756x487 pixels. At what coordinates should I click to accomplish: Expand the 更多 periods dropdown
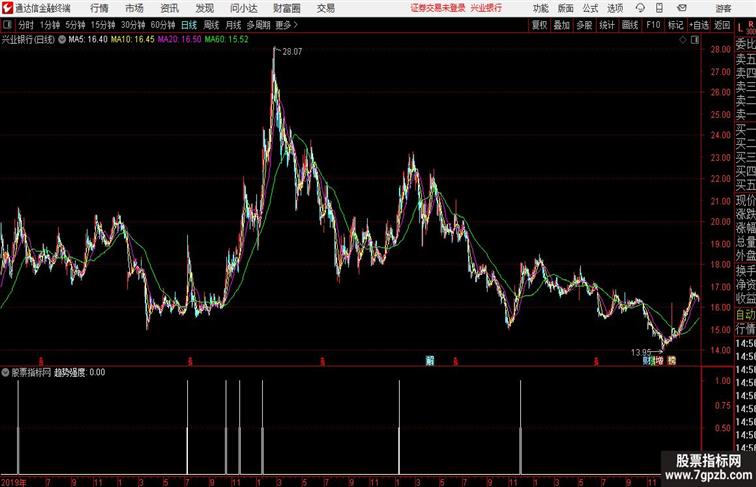(286, 25)
